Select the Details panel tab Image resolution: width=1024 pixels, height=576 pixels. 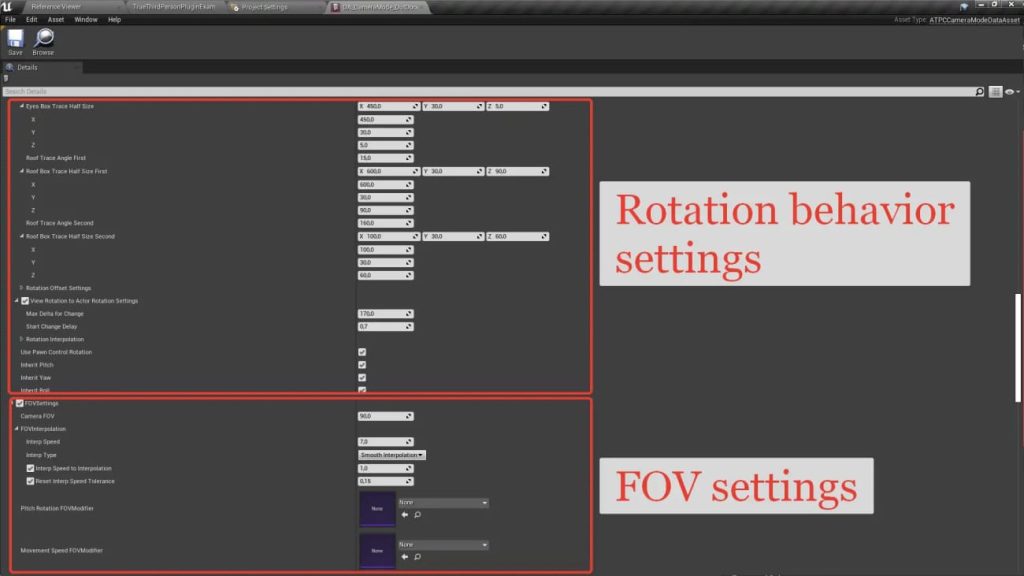(x=41, y=67)
